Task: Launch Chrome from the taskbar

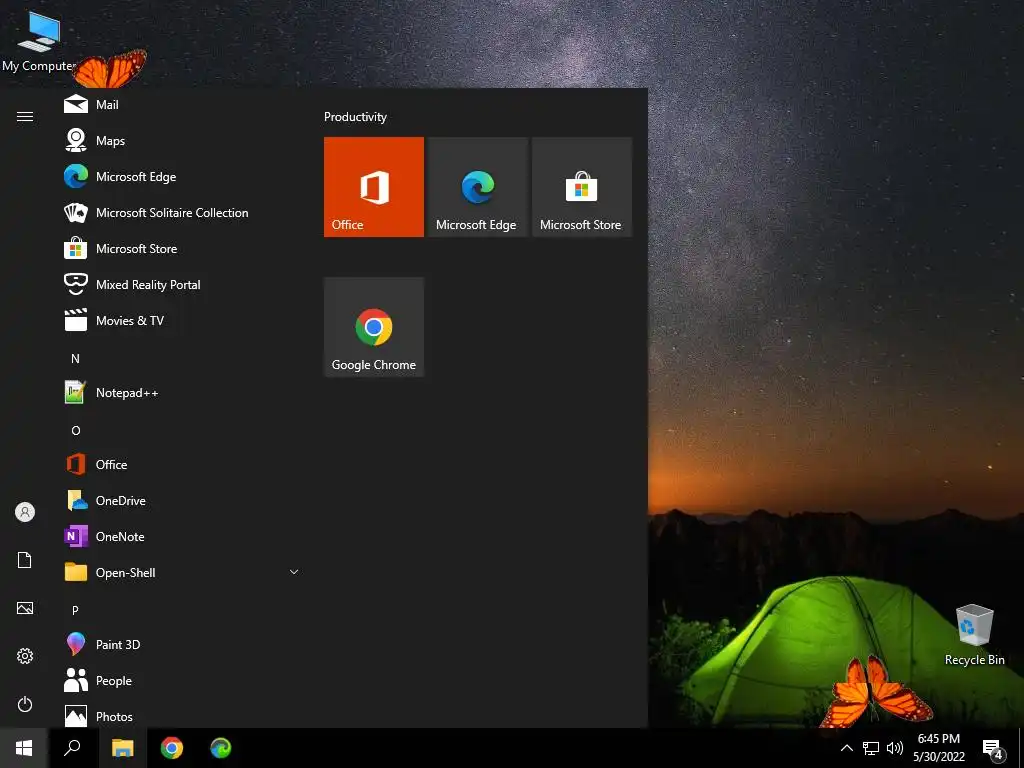Action: click(172, 748)
